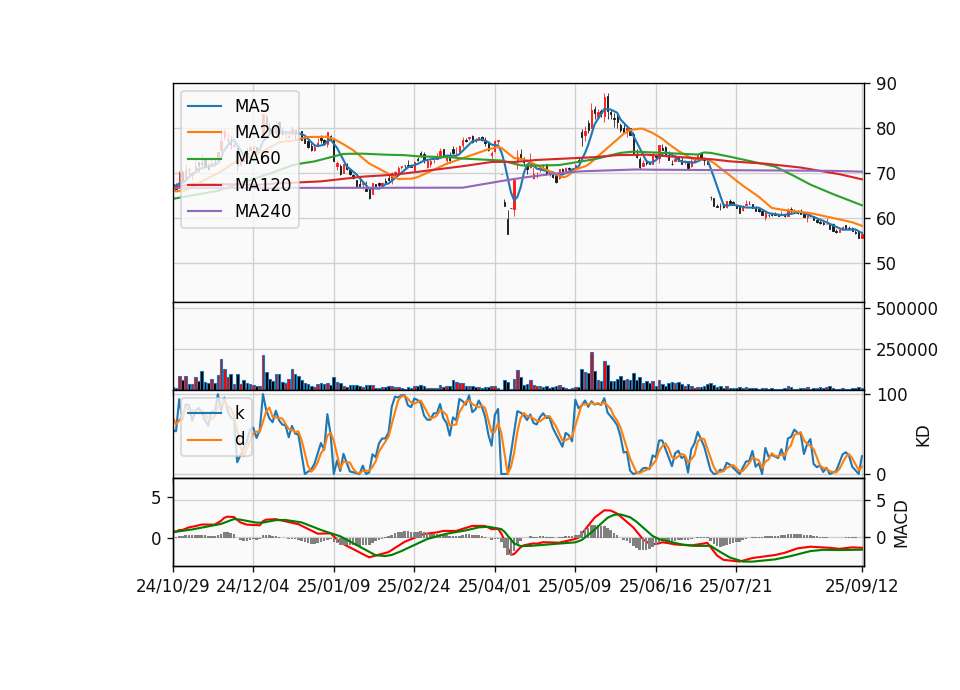The image size is (960, 690).
Task: Click the 500000 volume axis label
Action: click(x=907, y=309)
